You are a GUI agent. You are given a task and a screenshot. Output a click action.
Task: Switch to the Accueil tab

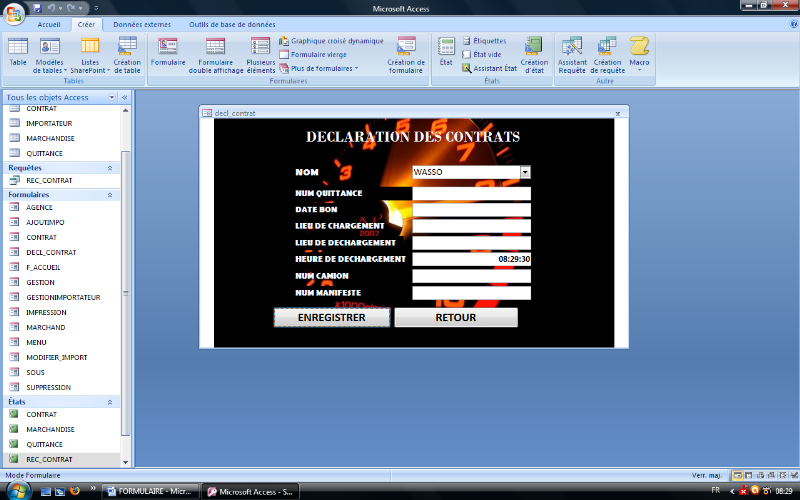[49, 24]
